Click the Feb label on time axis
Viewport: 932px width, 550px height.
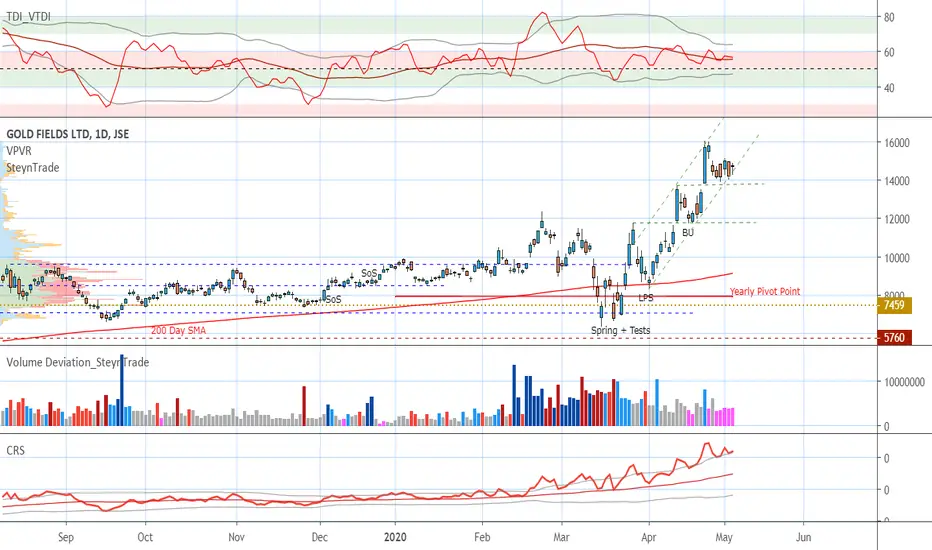482,537
